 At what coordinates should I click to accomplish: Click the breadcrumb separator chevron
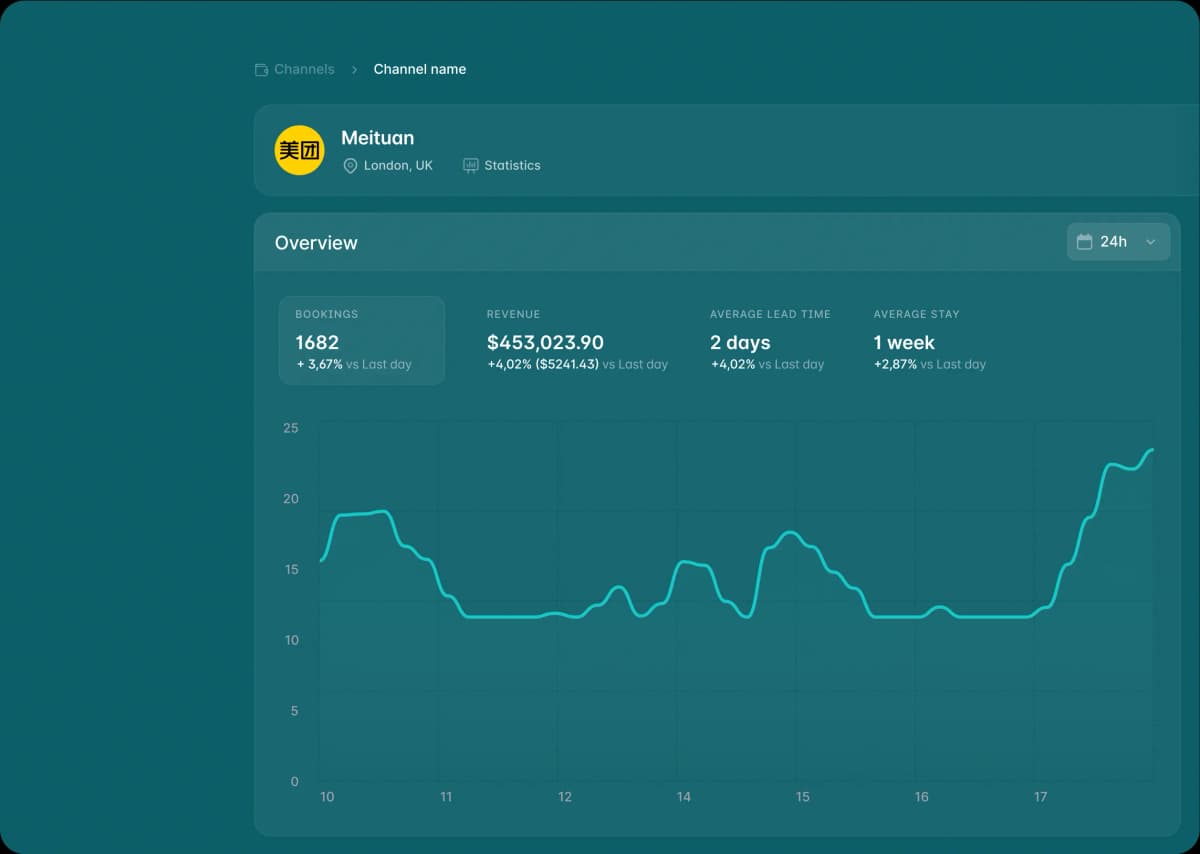(x=354, y=70)
